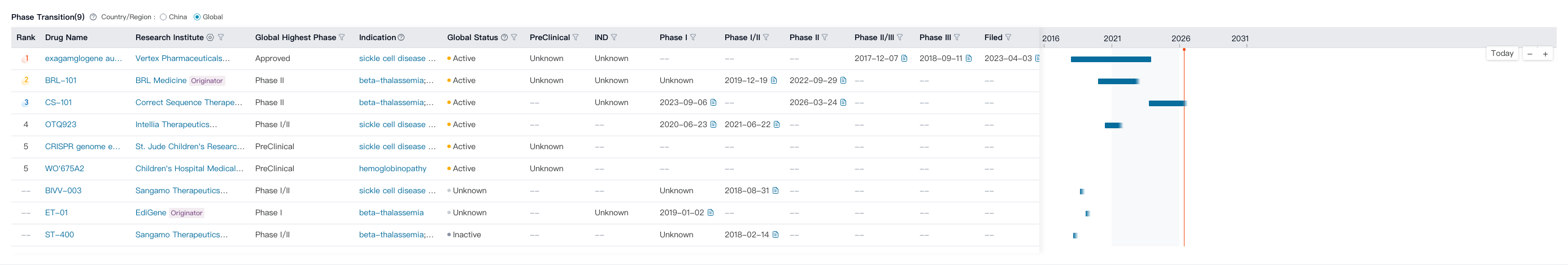Screen dimensions: 1568x265
Task: Open document icon next to 2017-12-07
Action: 904,59
